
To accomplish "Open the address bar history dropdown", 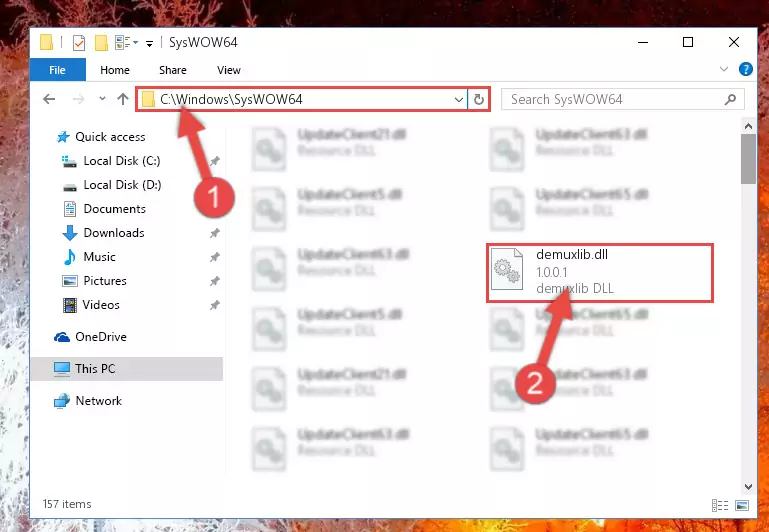I will pos(459,100).
